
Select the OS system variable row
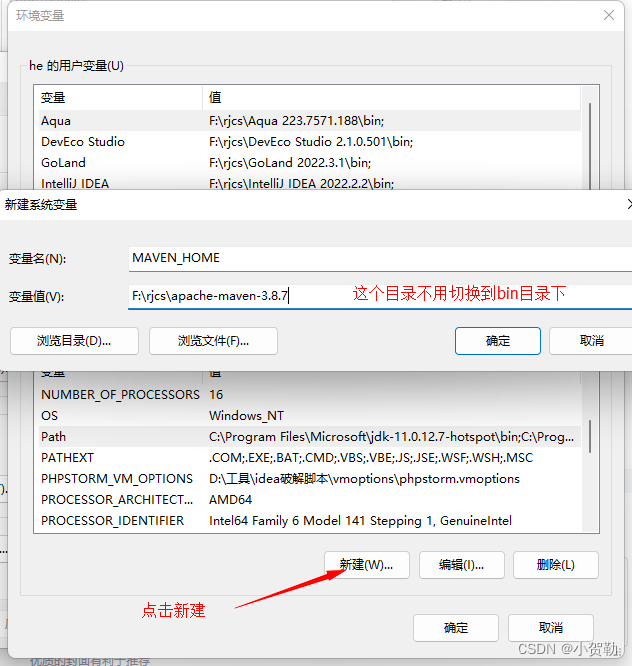(310, 415)
